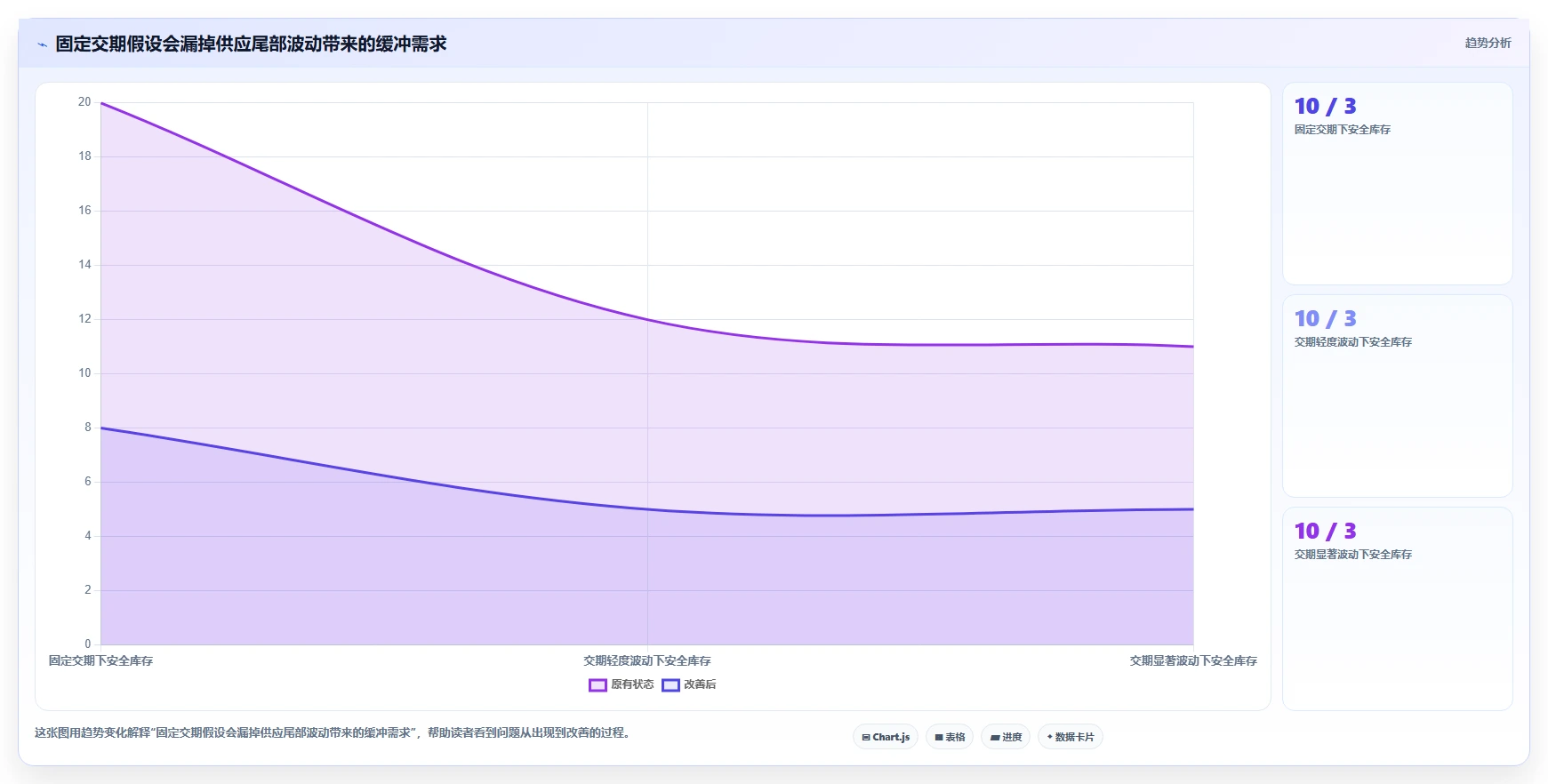The height and width of the screenshot is (784, 1548).
Task: Click the y-axis value 4
Action: tap(87, 536)
